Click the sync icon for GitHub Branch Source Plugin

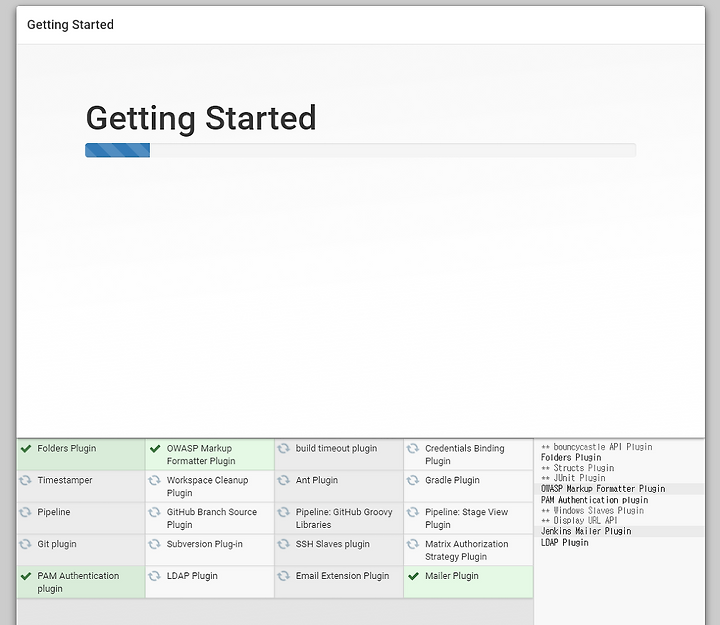click(x=154, y=512)
